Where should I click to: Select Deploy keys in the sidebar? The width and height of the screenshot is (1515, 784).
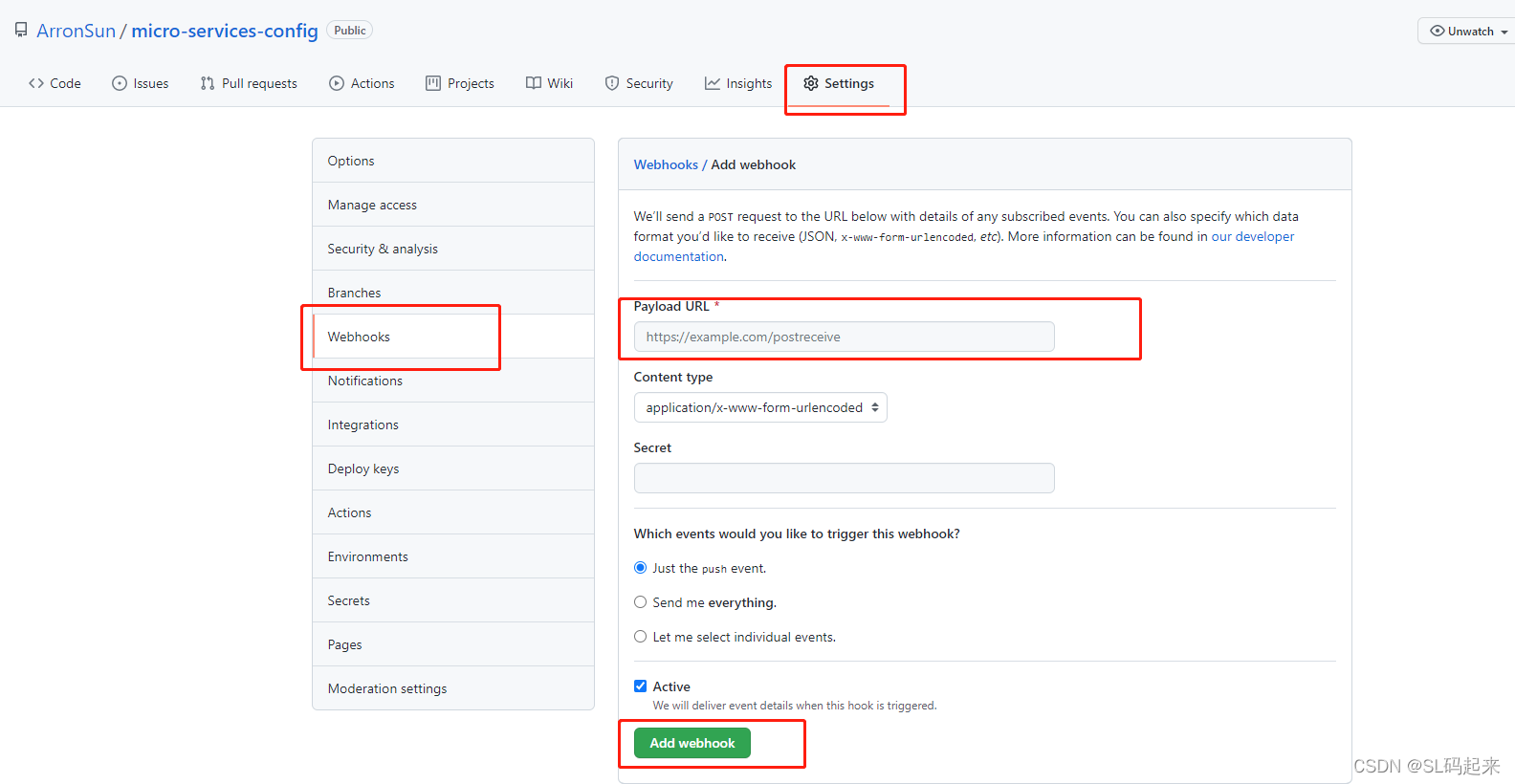[363, 468]
